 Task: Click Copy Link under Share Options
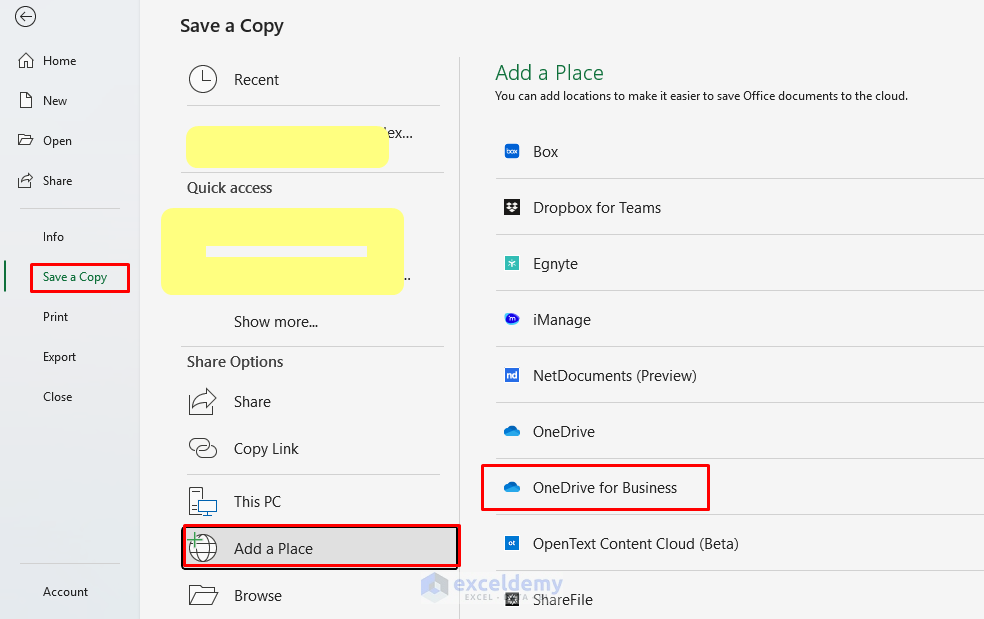click(x=266, y=450)
